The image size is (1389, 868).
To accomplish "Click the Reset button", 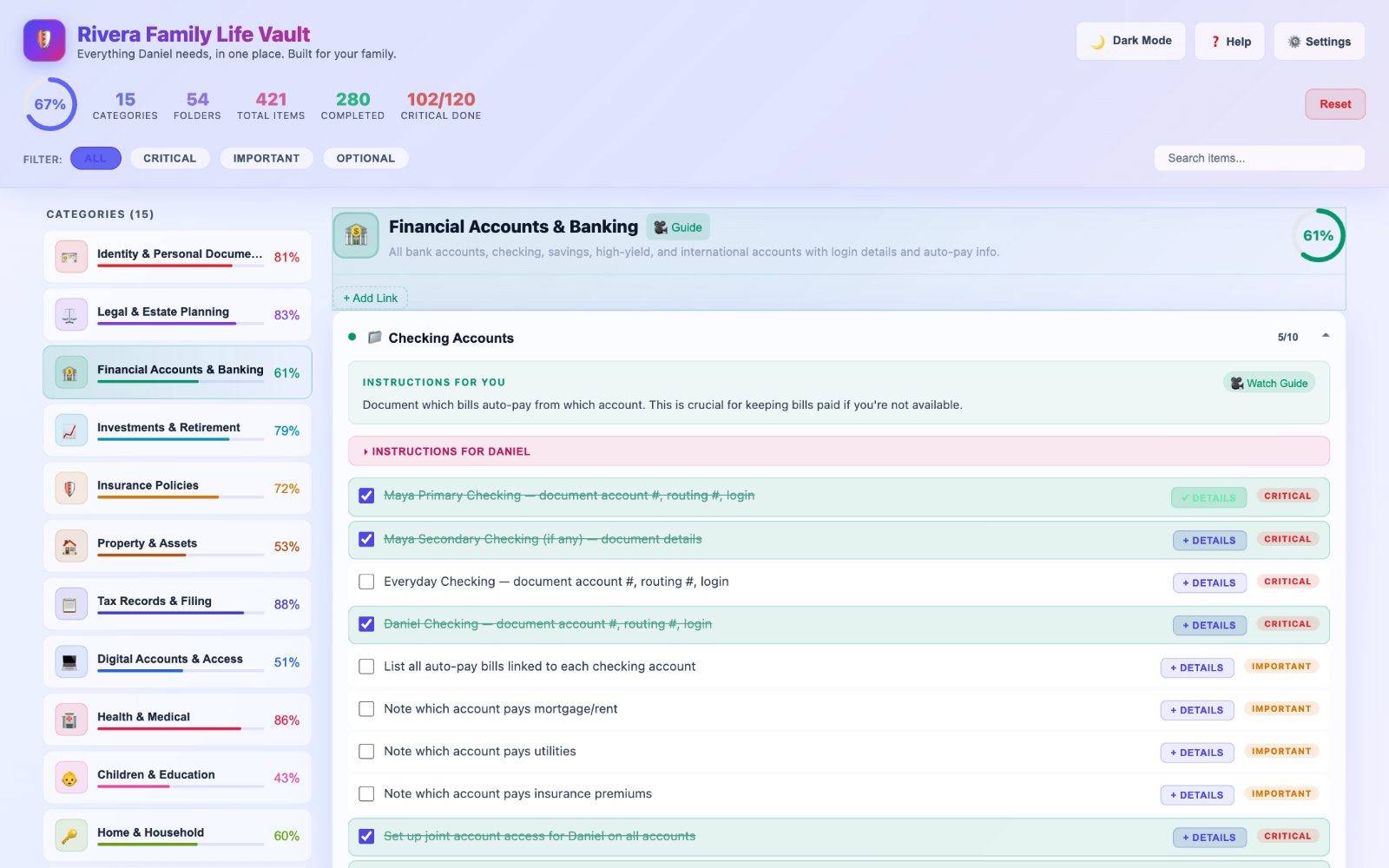I will [x=1335, y=104].
